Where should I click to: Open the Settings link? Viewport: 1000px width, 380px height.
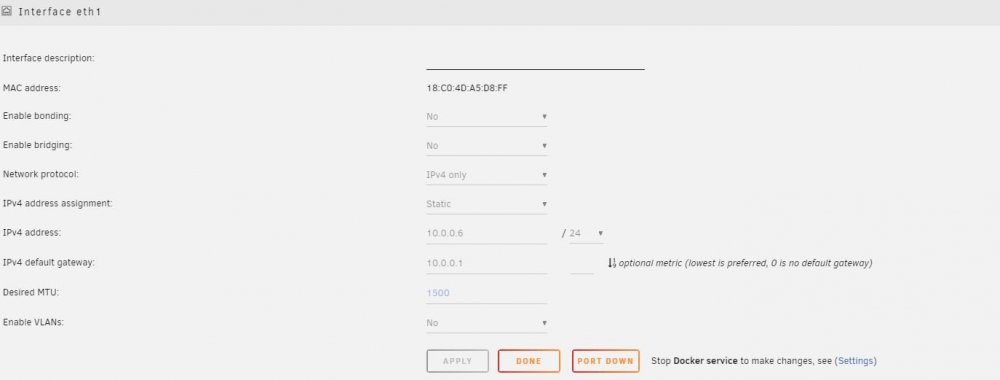click(x=855, y=361)
